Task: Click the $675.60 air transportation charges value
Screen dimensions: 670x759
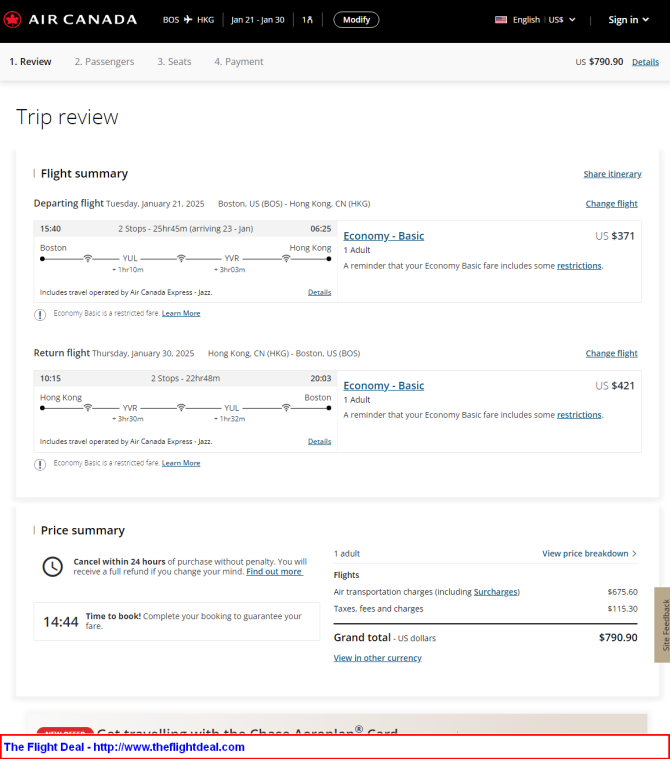Action: [x=623, y=592]
